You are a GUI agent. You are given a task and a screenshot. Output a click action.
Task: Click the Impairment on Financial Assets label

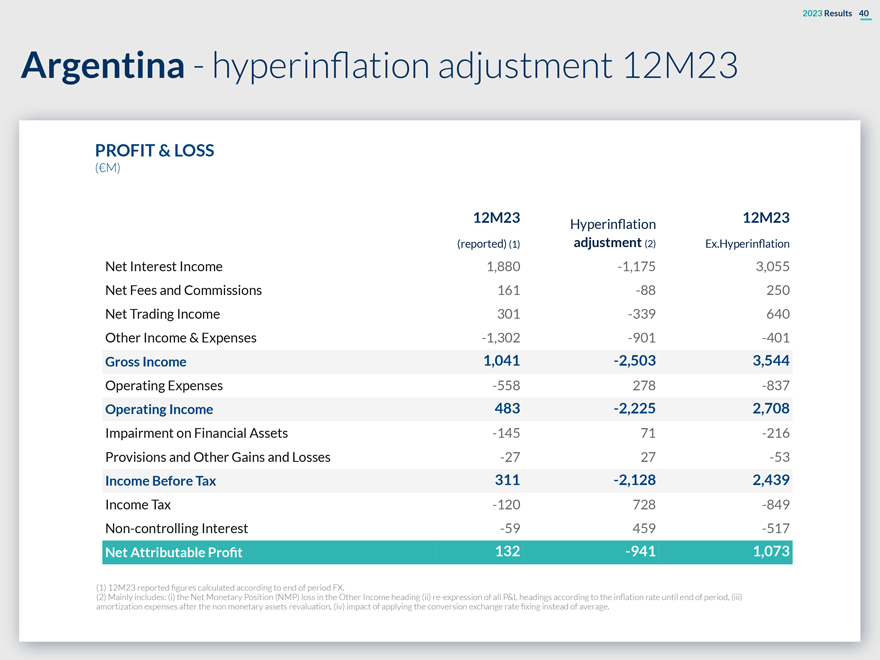coord(196,433)
